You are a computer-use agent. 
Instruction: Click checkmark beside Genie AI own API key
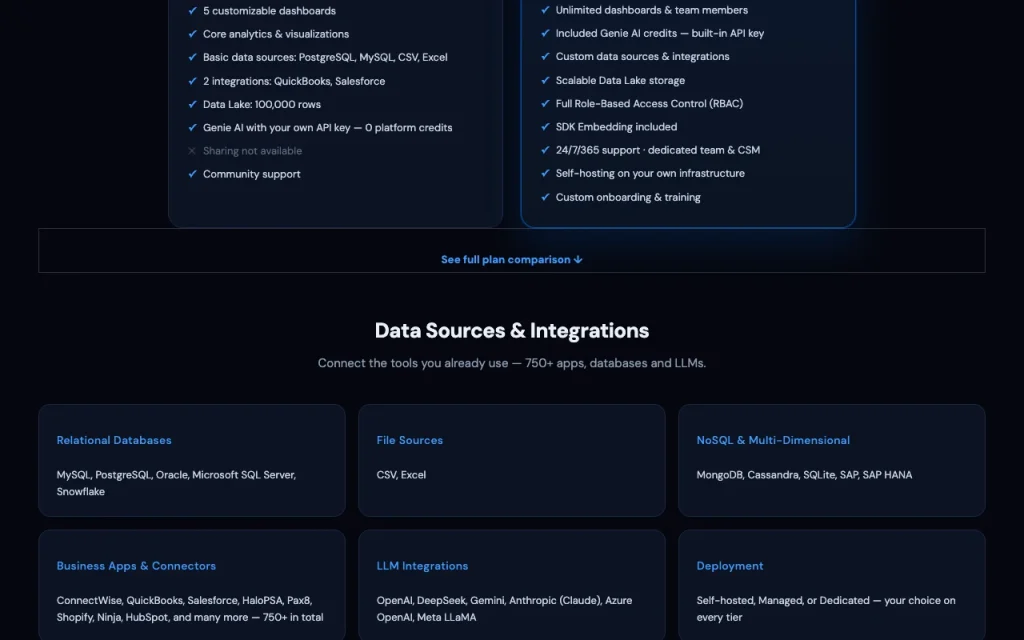coord(192,127)
